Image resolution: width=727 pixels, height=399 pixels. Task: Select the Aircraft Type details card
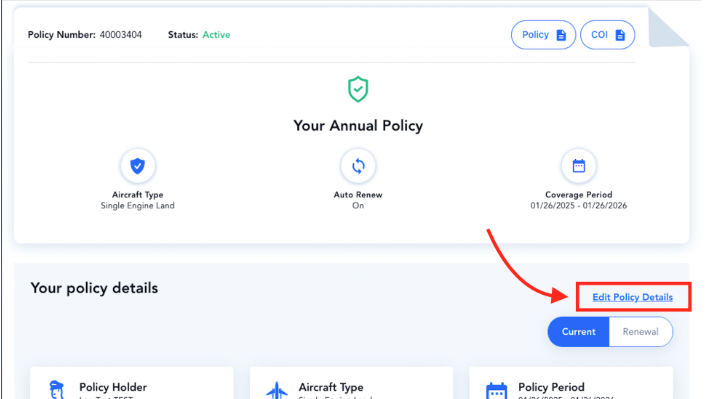[351, 383]
